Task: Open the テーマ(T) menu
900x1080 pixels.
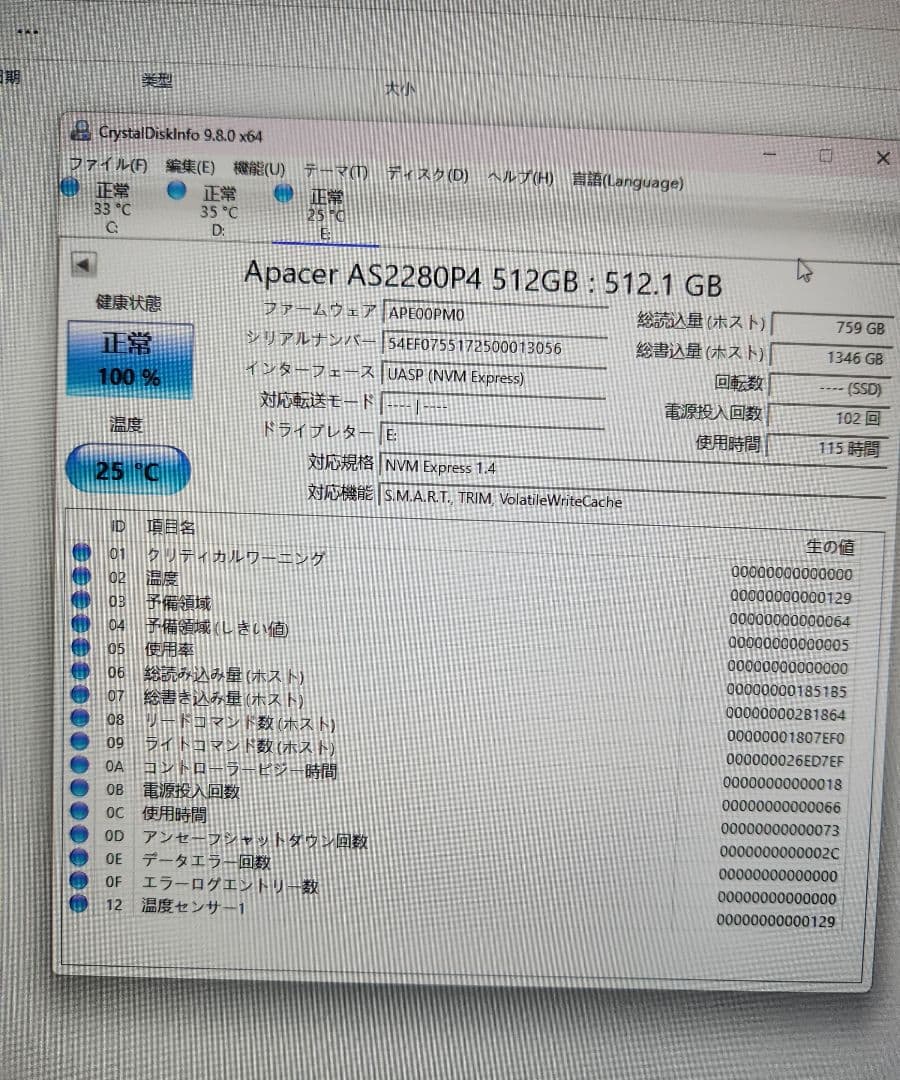Action: pos(335,172)
